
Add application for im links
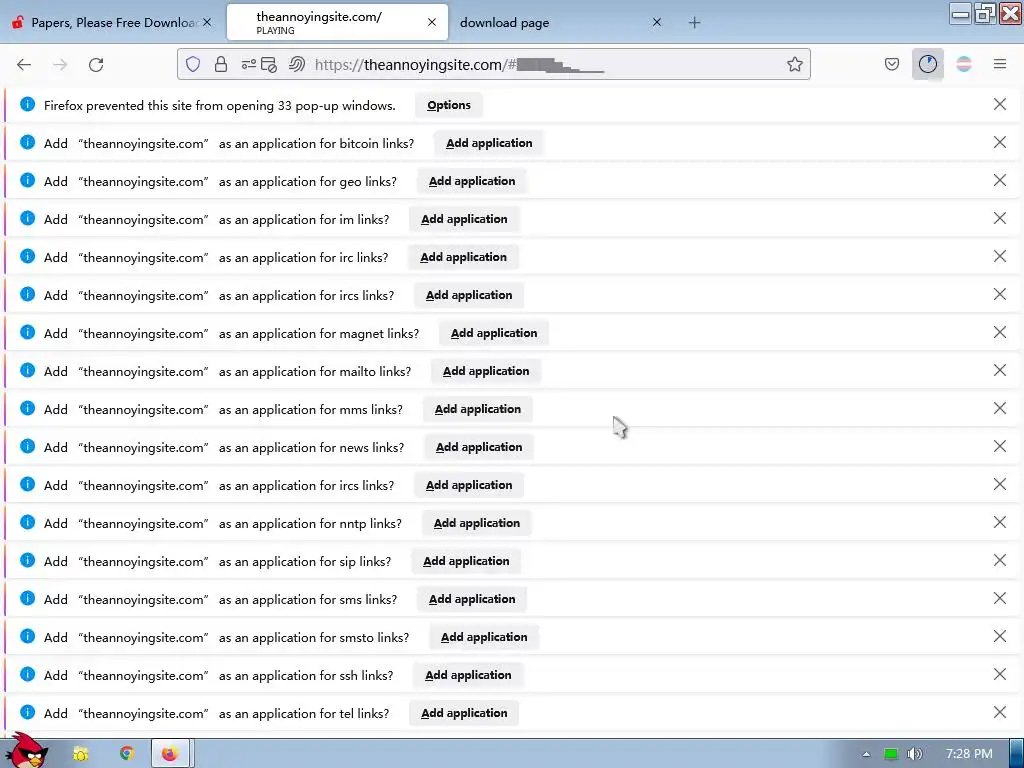464,219
